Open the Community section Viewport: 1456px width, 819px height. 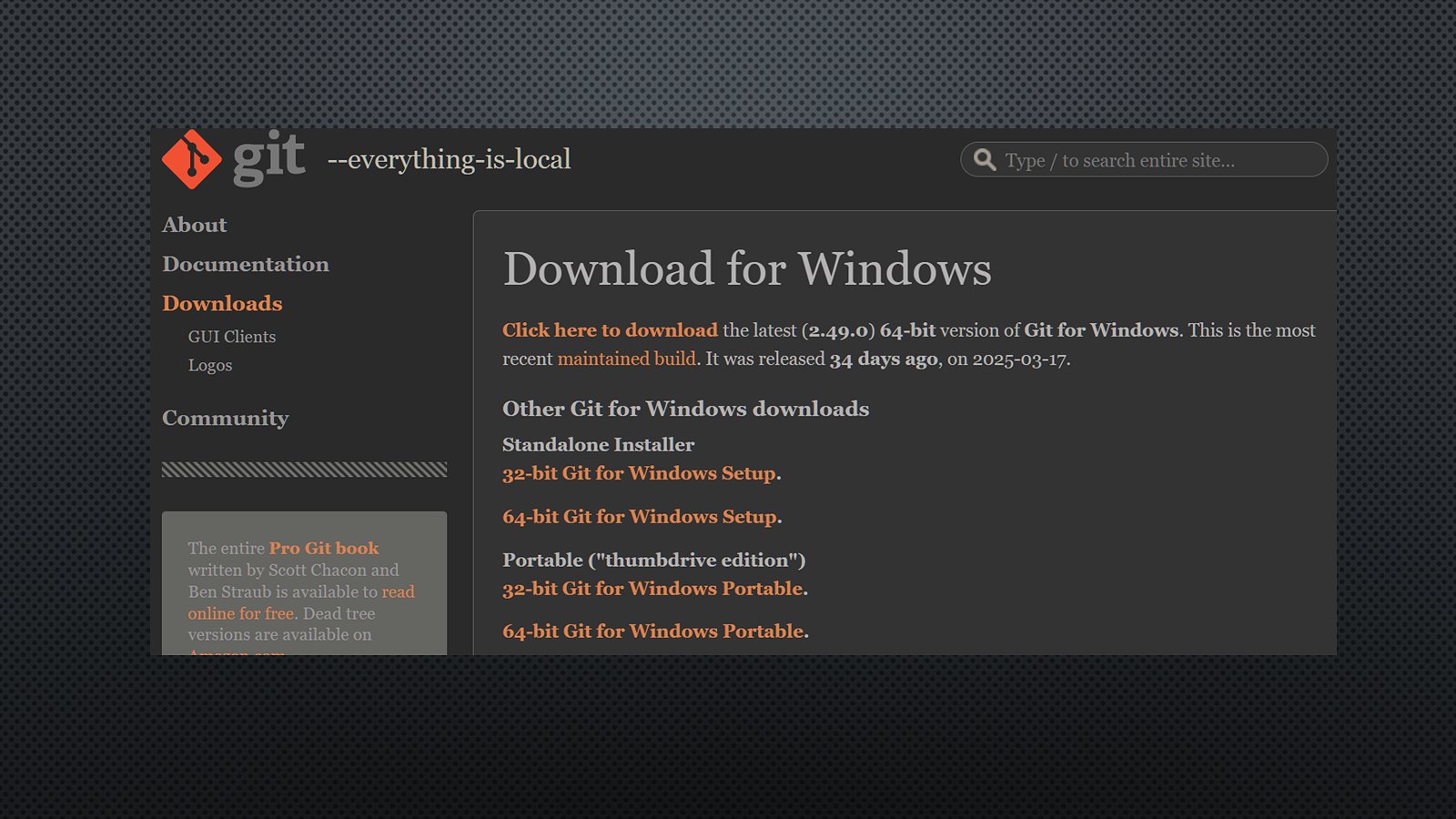(226, 418)
